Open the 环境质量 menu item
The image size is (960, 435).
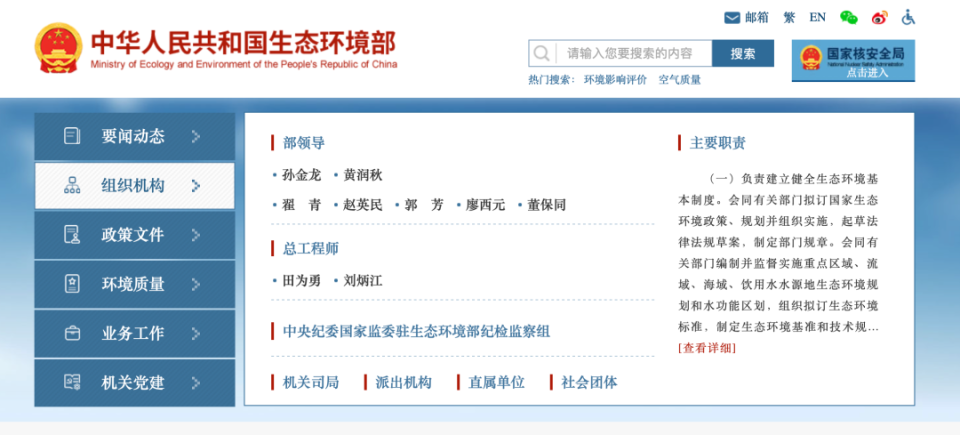coord(135,284)
